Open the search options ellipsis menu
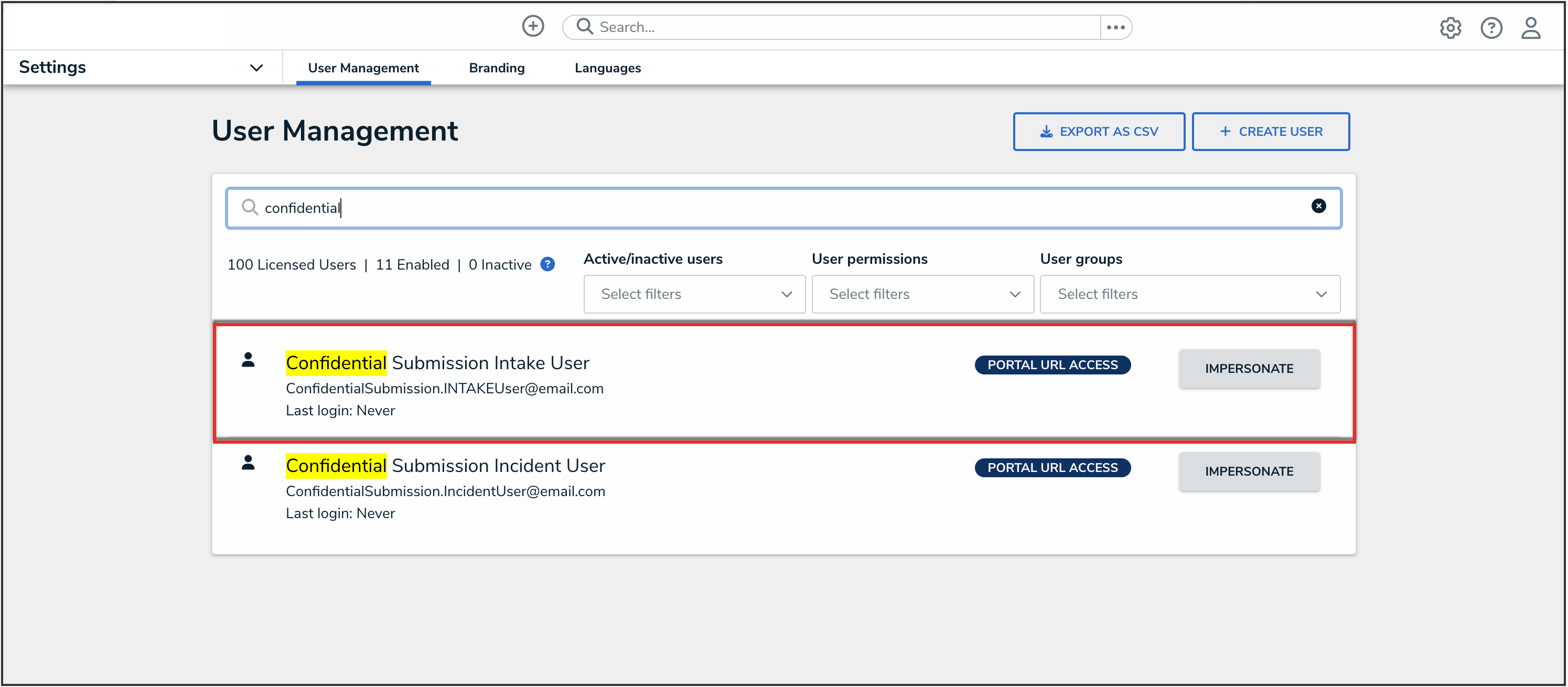The height and width of the screenshot is (687, 1568). click(1115, 27)
